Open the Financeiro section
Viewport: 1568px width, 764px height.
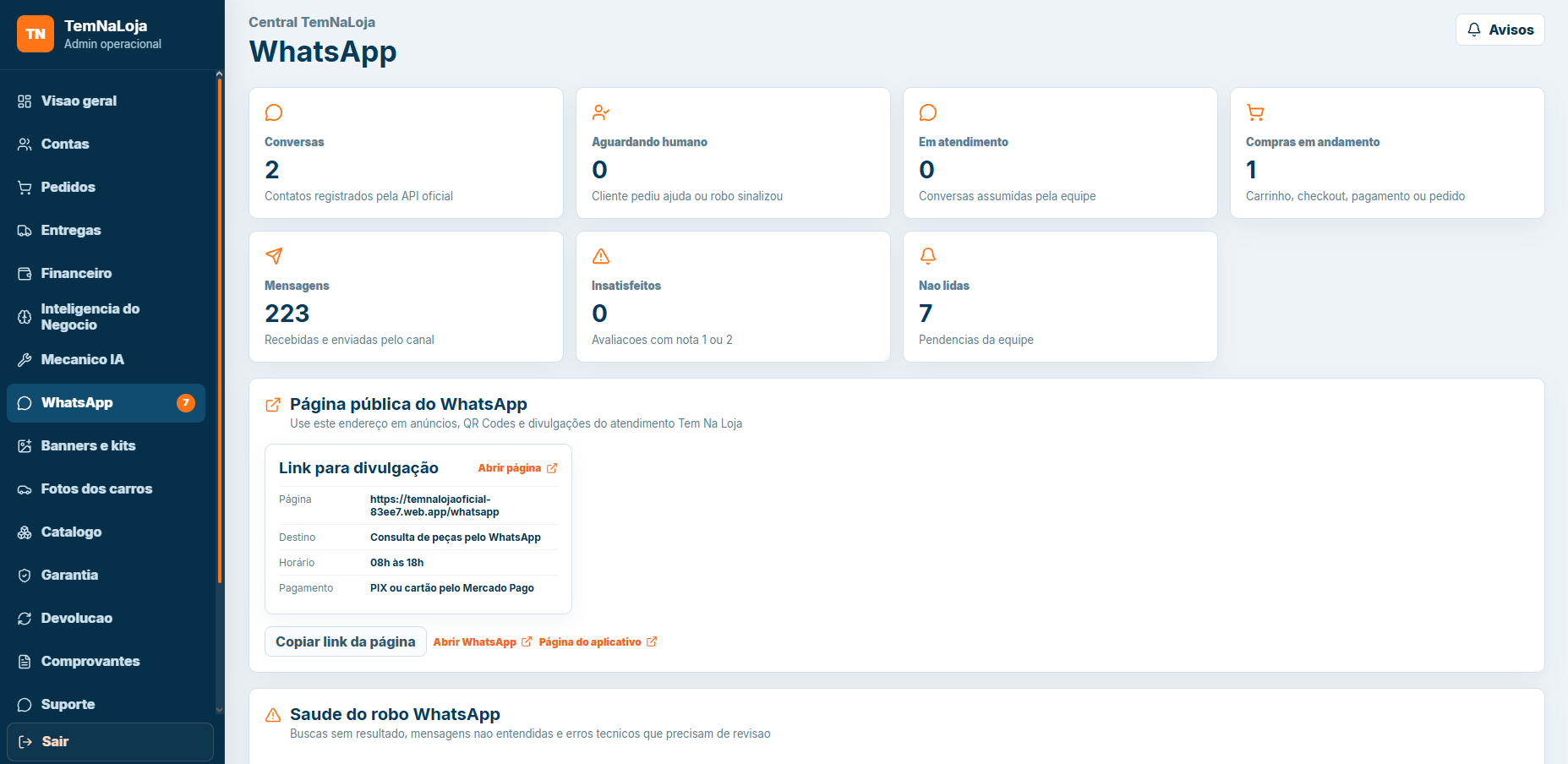[x=106, y=273]
